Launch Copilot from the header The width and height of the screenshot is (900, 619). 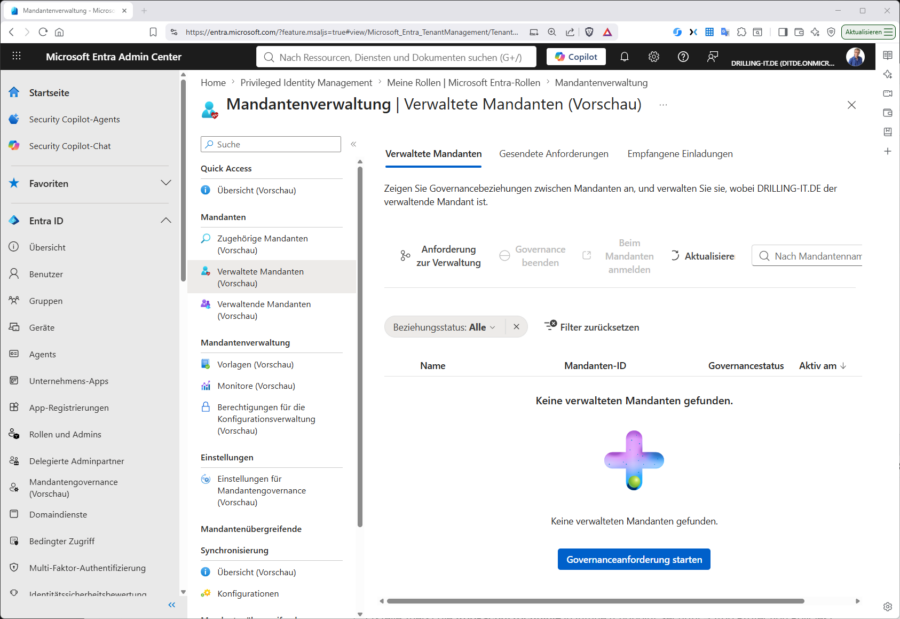(576, 56)
